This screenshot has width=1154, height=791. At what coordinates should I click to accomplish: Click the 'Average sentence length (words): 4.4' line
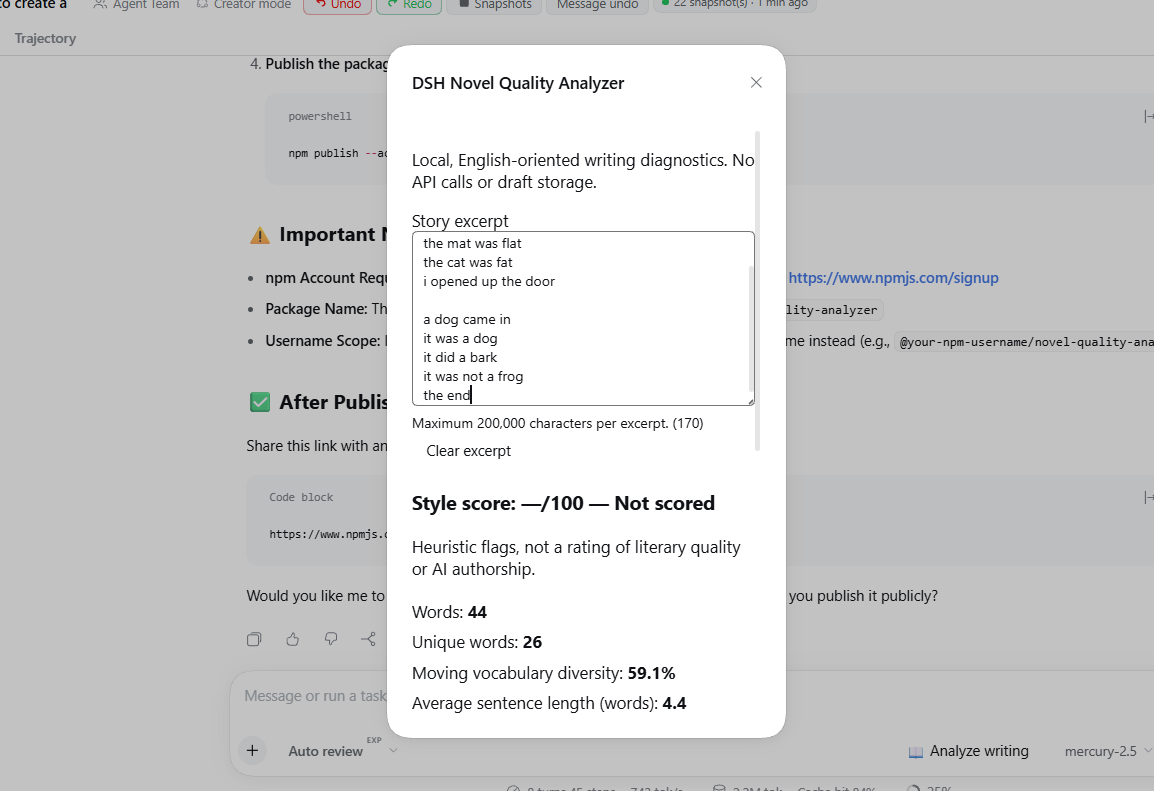(x=549, y=703)
